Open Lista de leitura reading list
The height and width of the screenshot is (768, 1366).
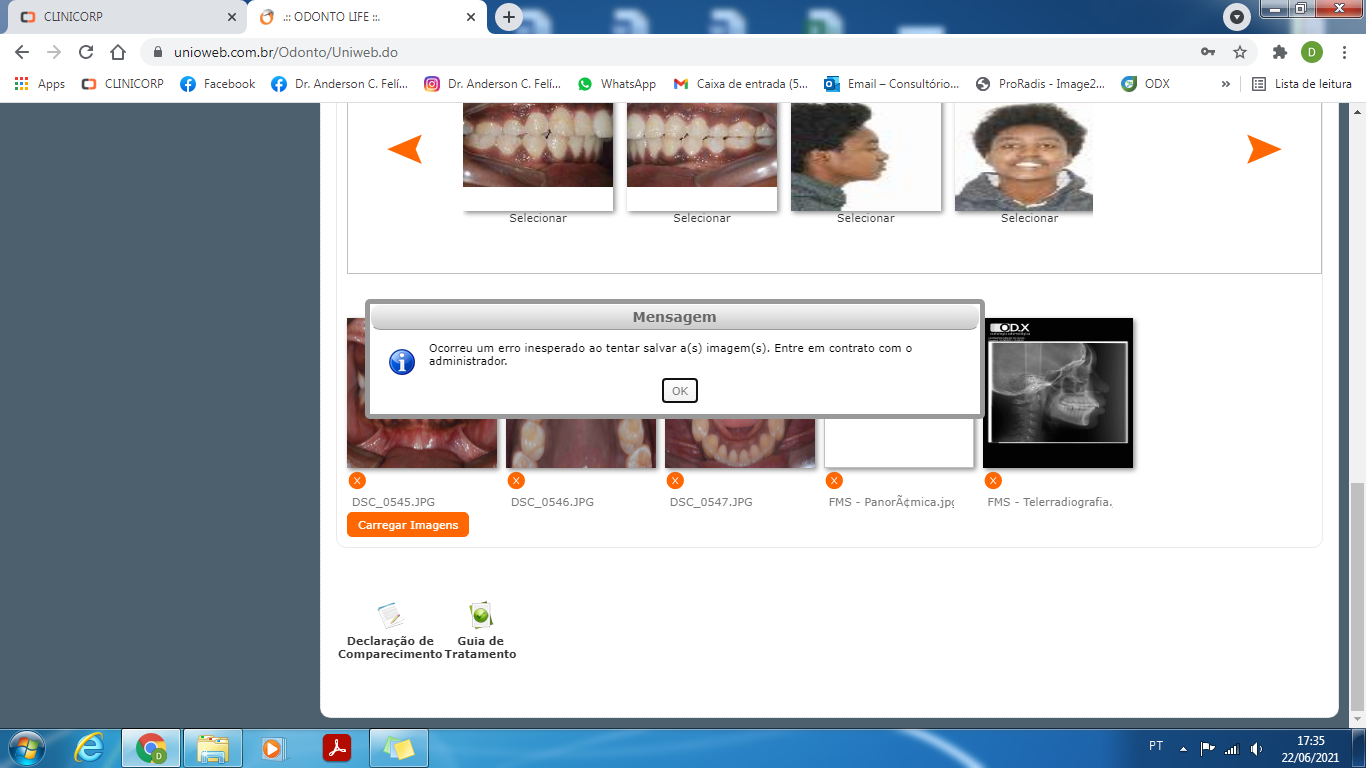1302,84
